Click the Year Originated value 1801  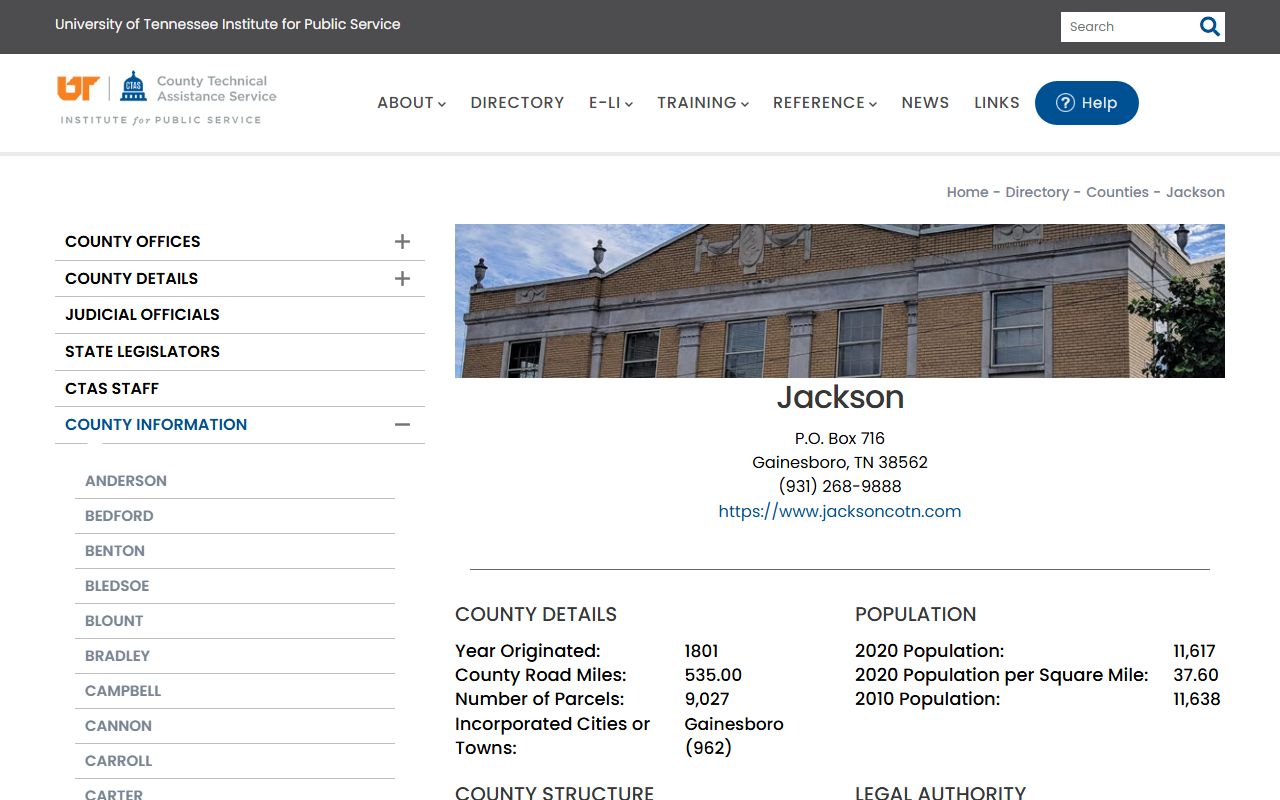[x=701, y=651]
